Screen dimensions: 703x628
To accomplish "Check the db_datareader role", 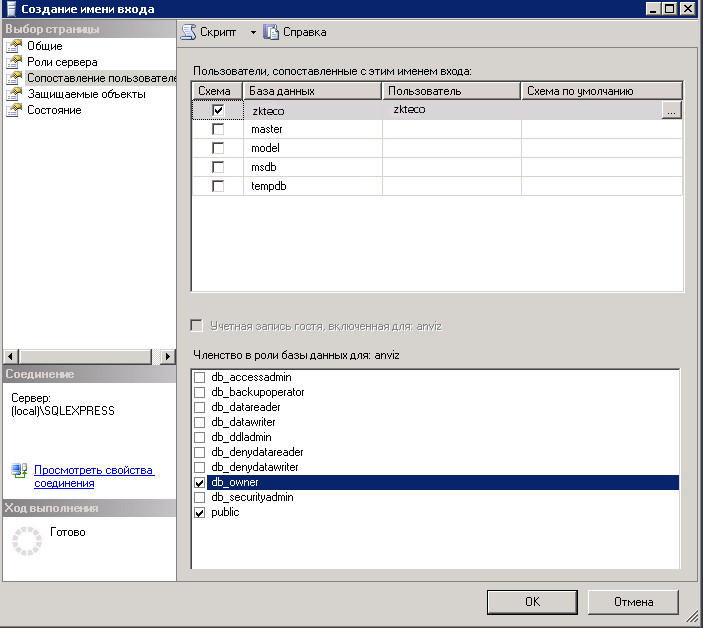I will click(x=200, y=407).
